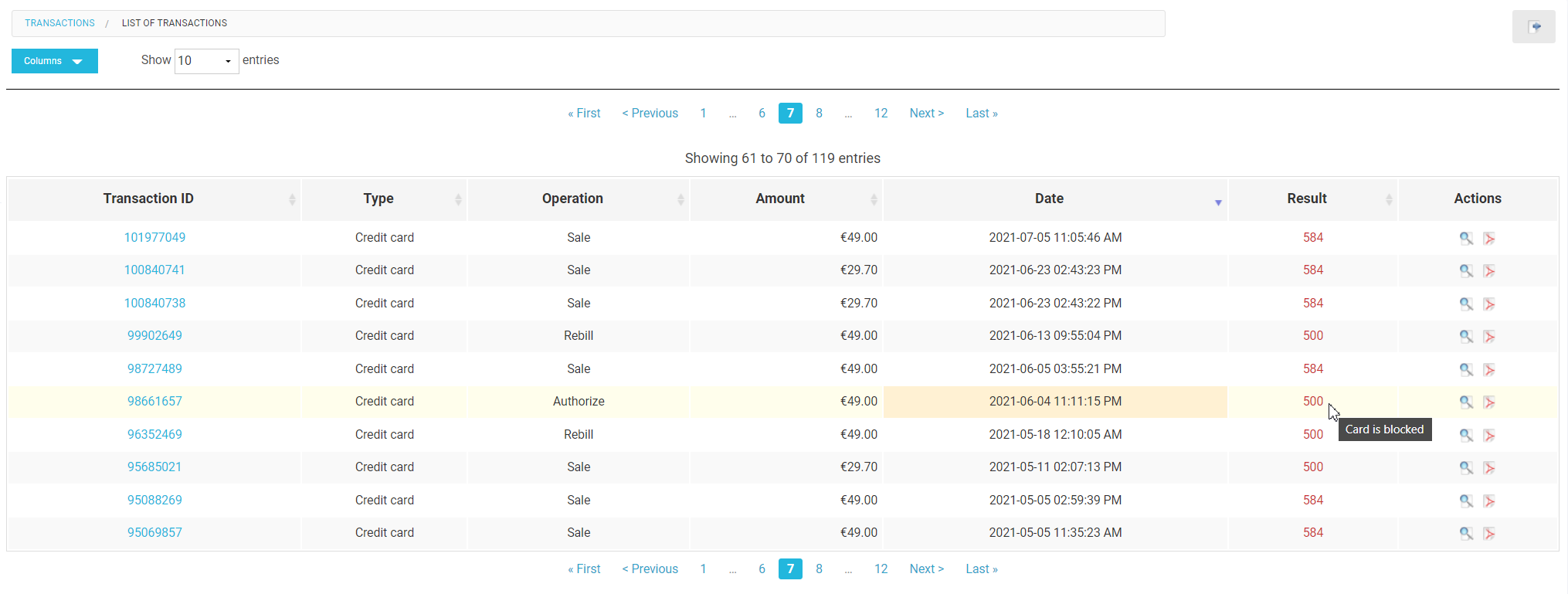Click Next in top pagination
Screen dimensions: 1568x594
coord(926,113)
